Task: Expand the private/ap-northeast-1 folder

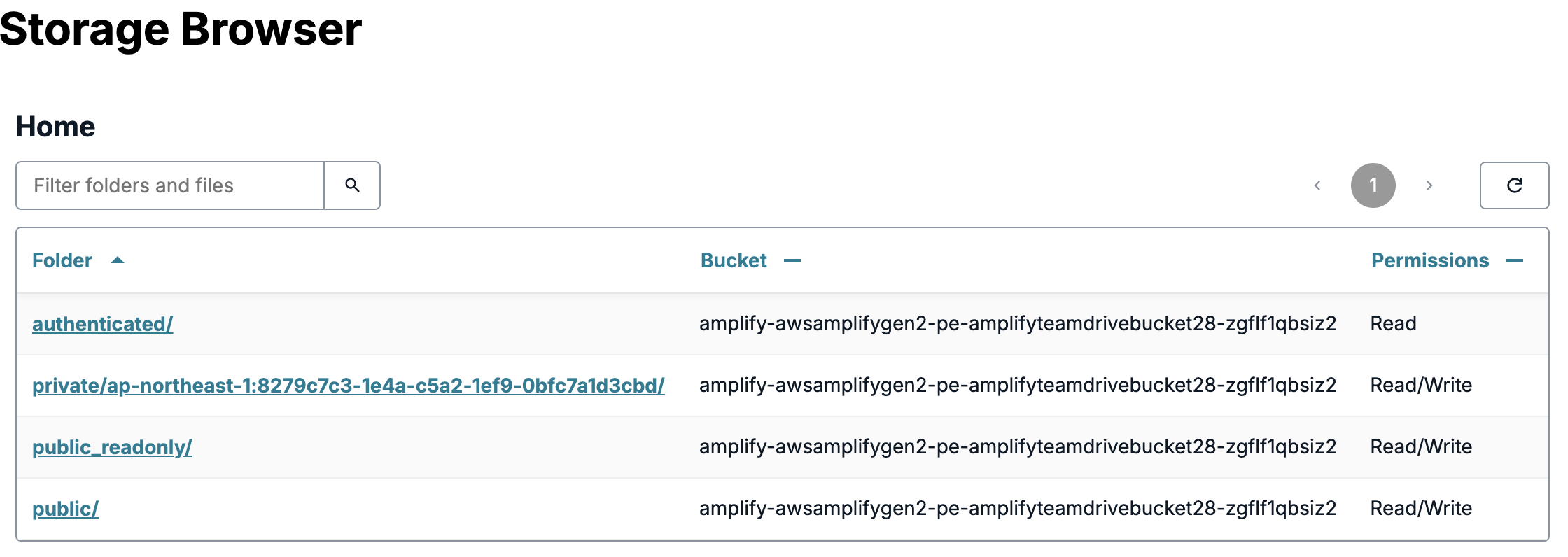Action: click(x=348, y=385)
